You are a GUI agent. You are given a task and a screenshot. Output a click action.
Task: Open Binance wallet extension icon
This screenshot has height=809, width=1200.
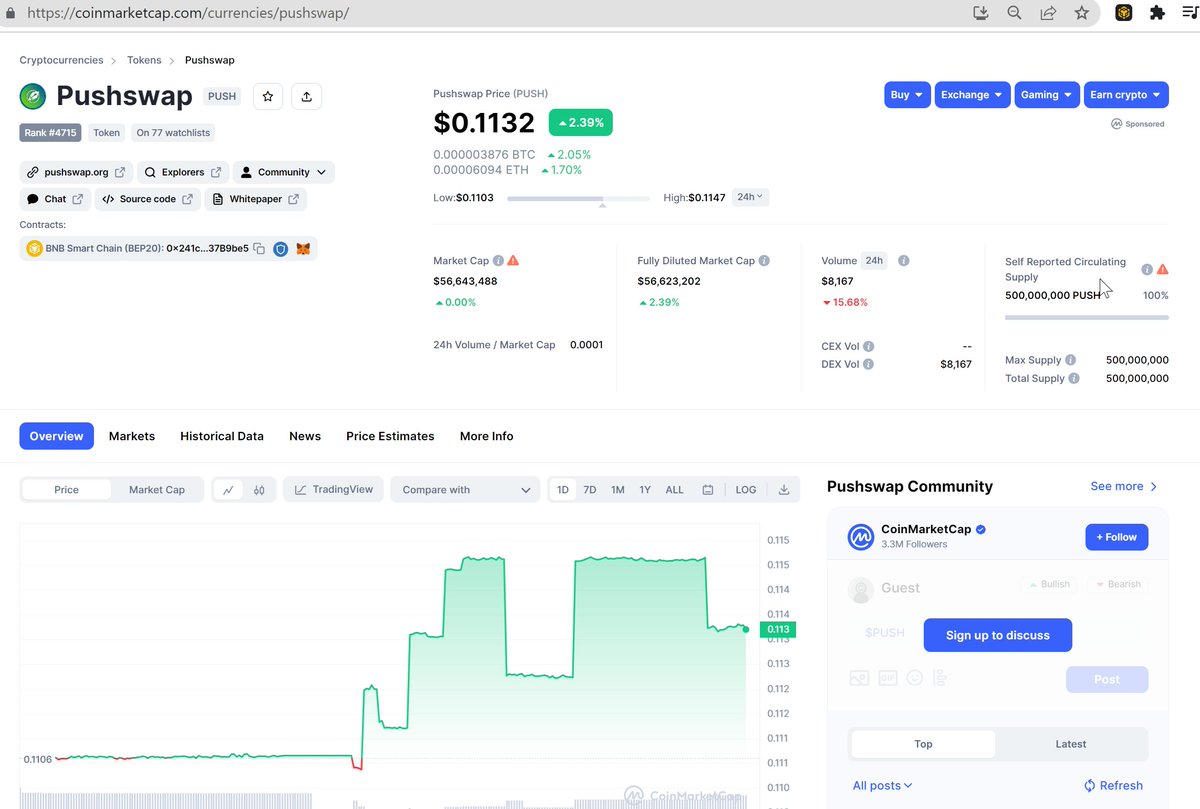click(1124, 13)
